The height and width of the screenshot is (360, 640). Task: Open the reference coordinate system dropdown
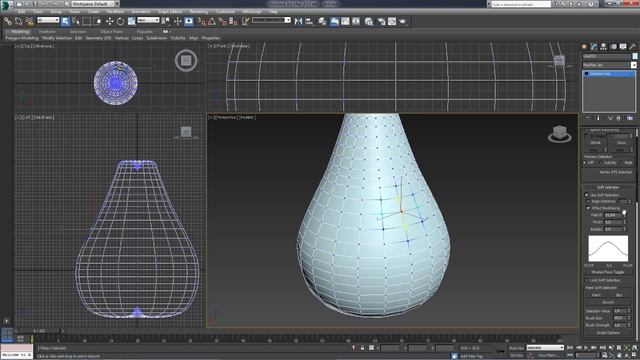coord(148,20)
